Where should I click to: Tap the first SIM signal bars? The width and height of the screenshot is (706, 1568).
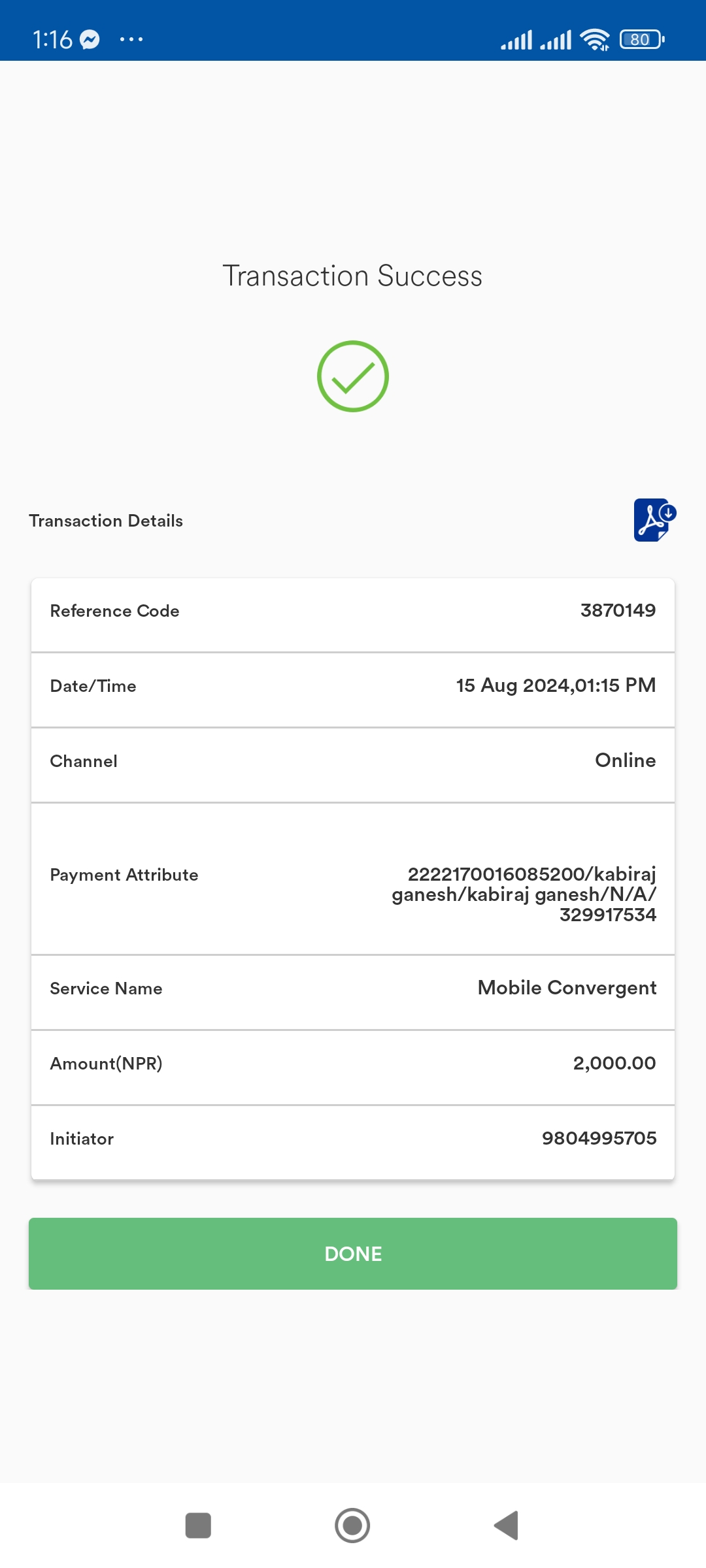[x=516, y=40]
